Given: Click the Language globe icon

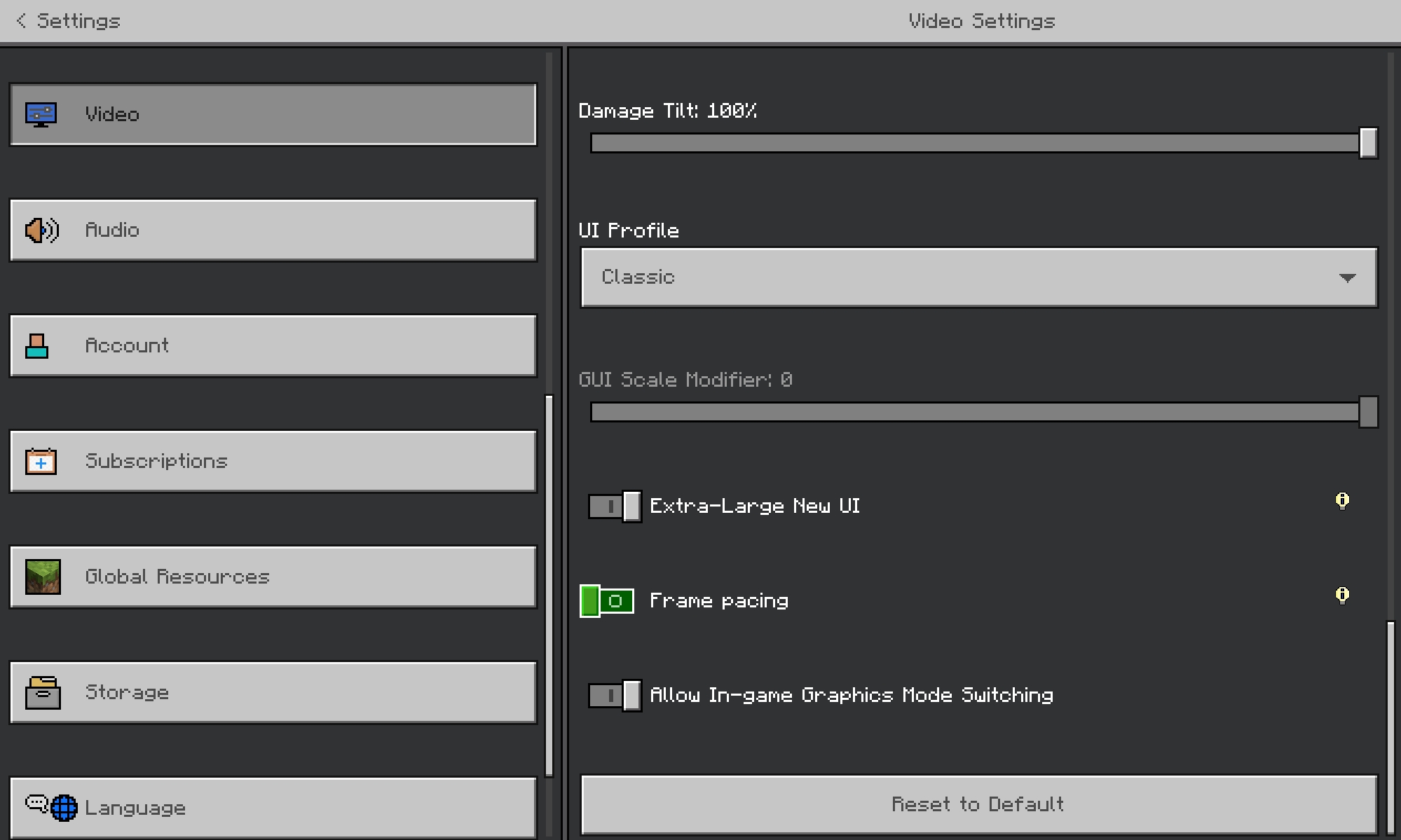Looking at the screenshot, I should (x=64, y=807).
